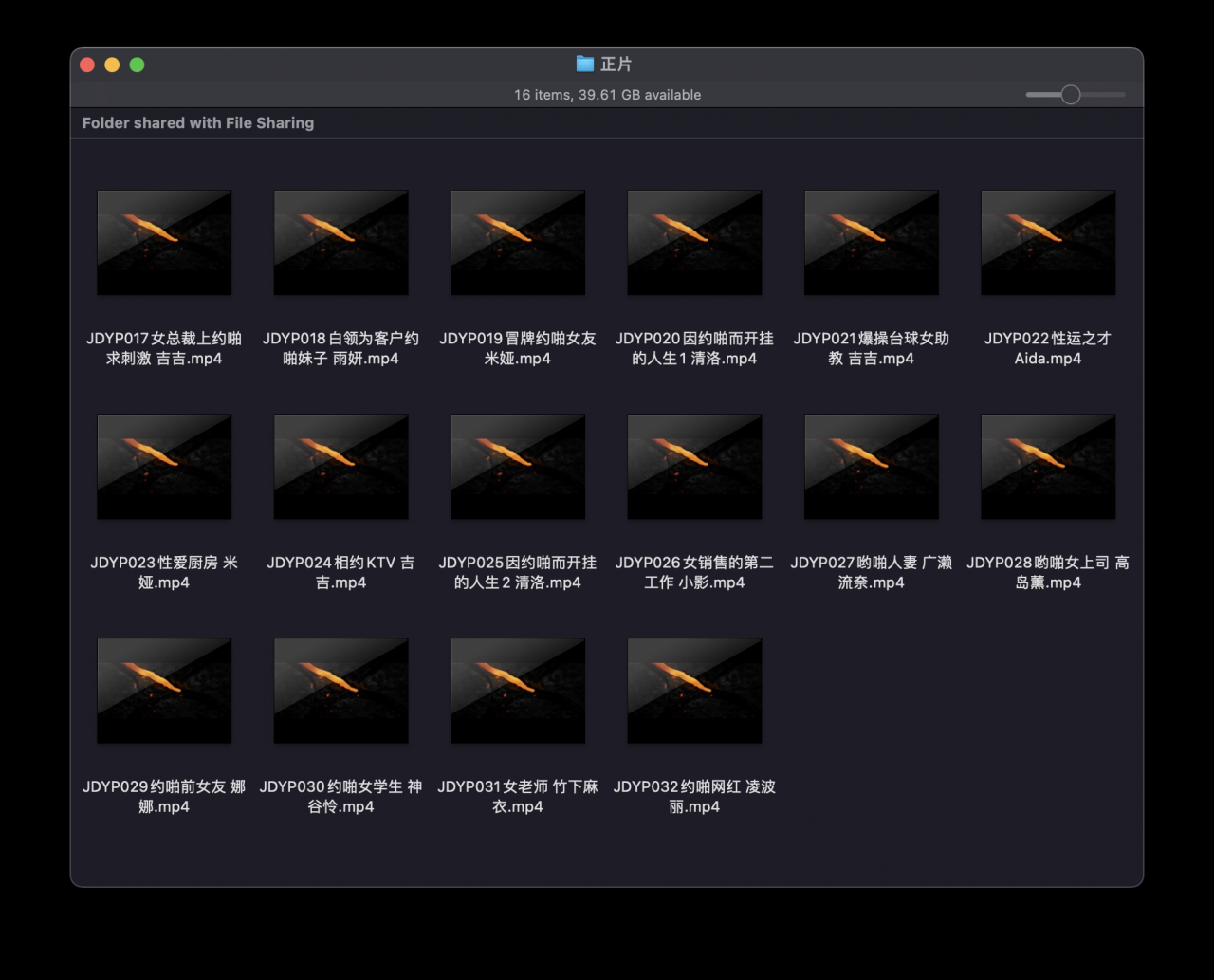
Task: Click the JDYP032 file name label
Action: 694,796
